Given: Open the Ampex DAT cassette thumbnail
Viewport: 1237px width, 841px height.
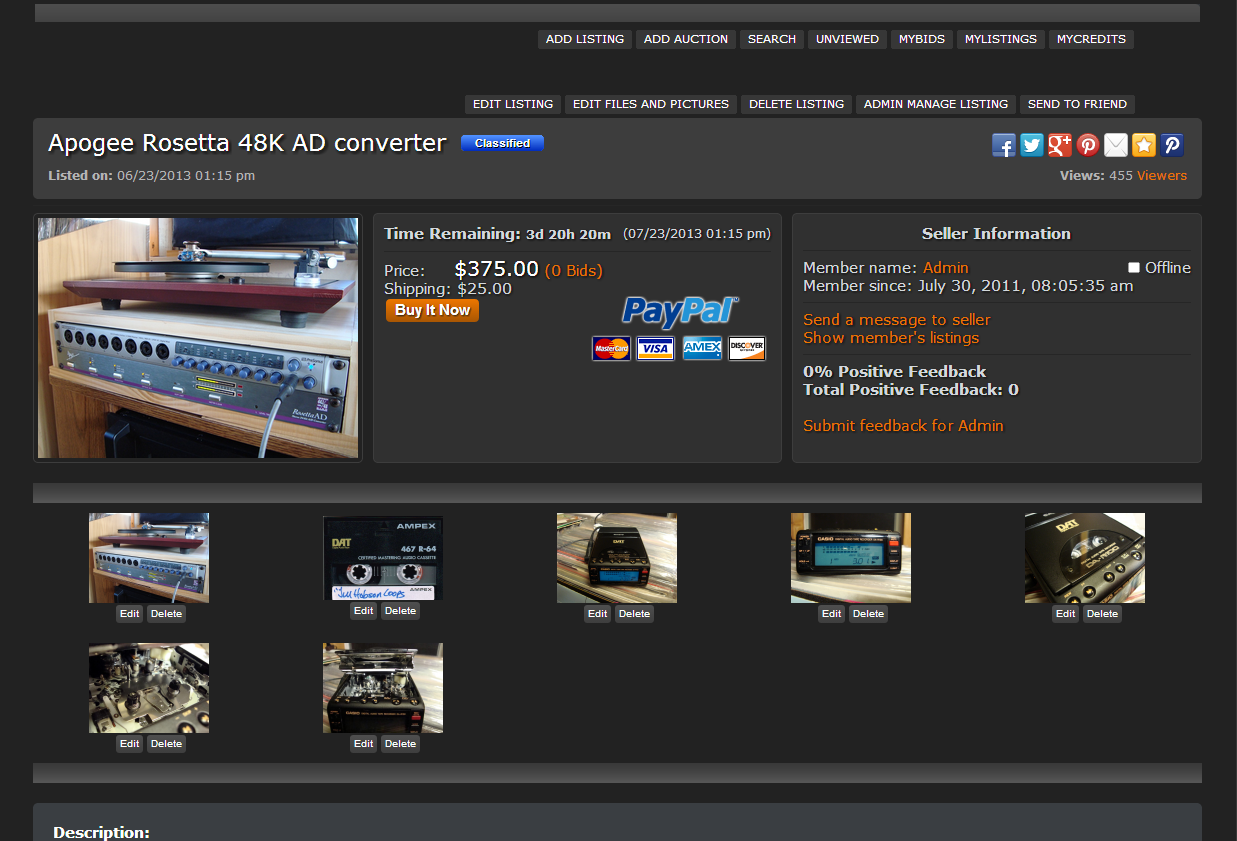Looking at the screenshot, I should point(383,558).
